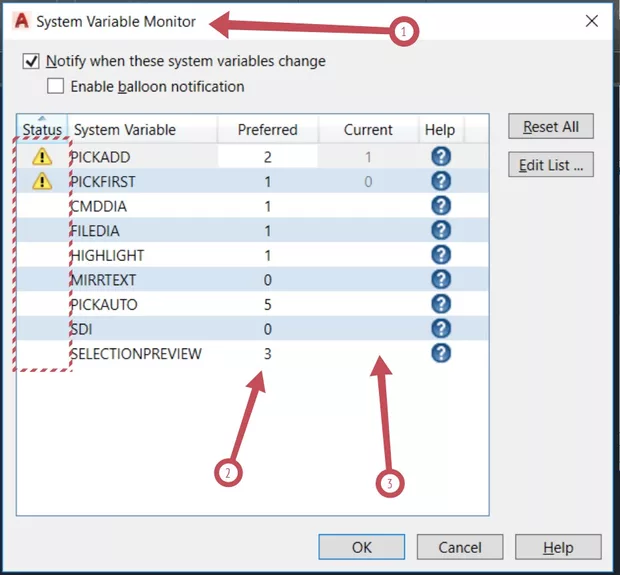The height and width of the screenshot is (575, 620).
Task: Sort the list by Status column header
Action: click(x=42, y=130)
